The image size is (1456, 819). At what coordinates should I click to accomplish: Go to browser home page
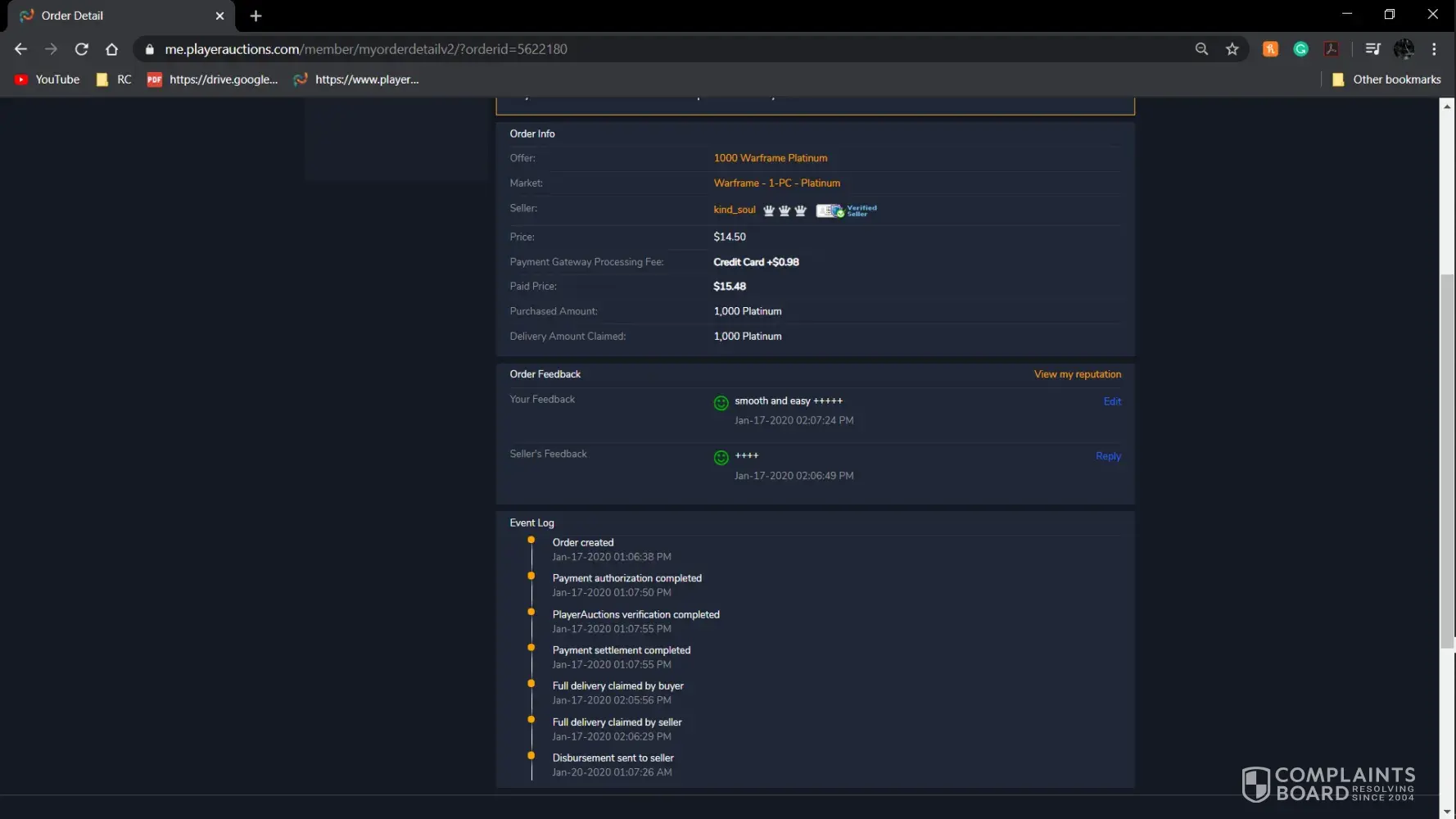point(111,49)
